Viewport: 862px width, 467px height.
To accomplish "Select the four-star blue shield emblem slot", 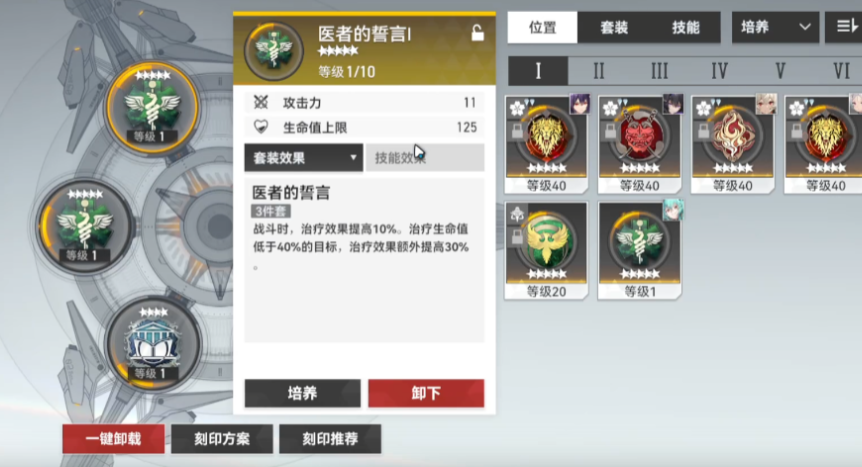I will pyautogui.click(x=152, y=345).
